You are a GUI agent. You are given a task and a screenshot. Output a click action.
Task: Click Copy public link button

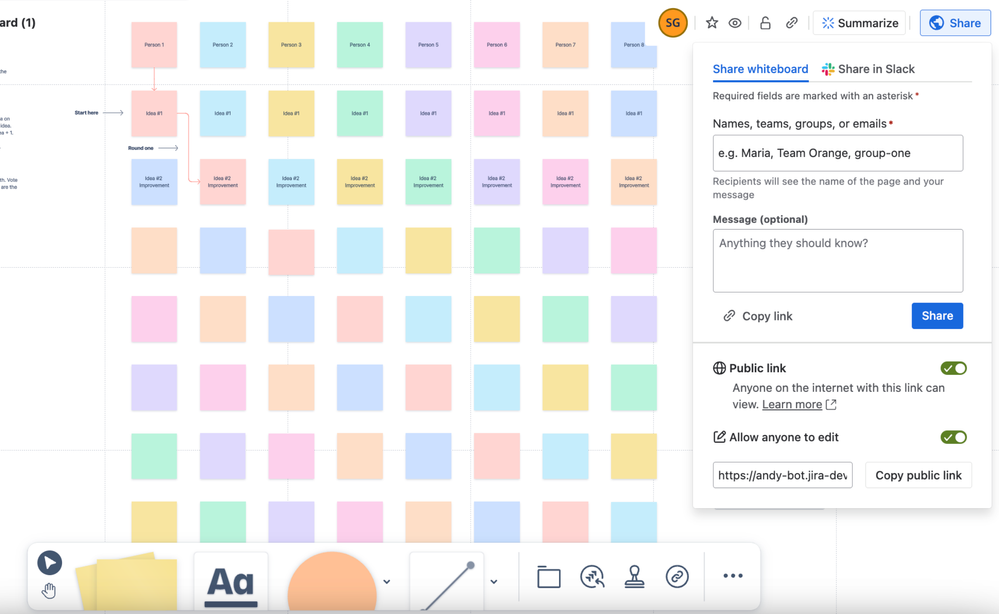[918, 475]
